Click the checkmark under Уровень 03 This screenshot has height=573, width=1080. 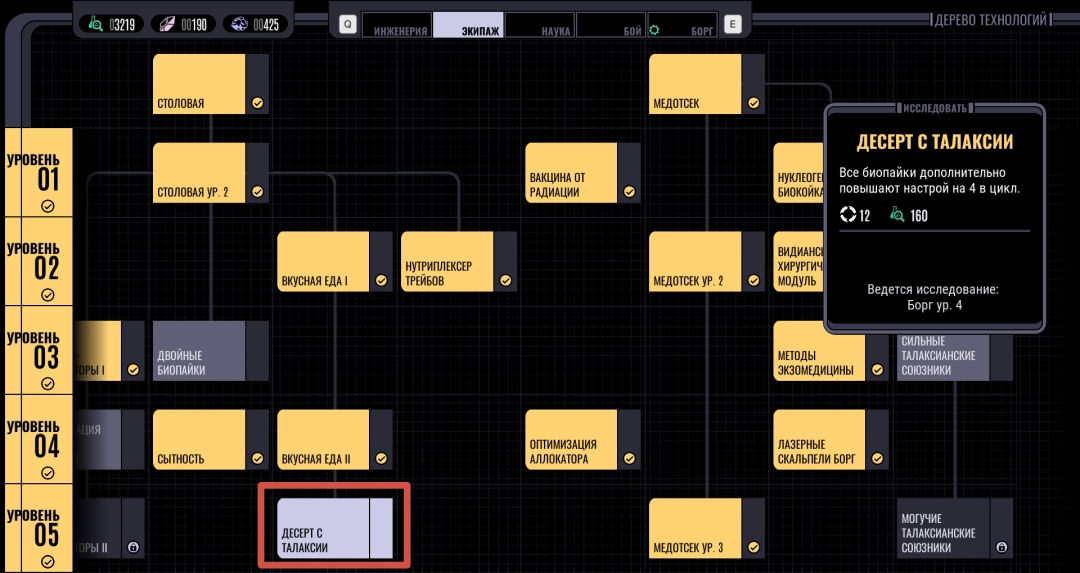[x=47, y=384]
